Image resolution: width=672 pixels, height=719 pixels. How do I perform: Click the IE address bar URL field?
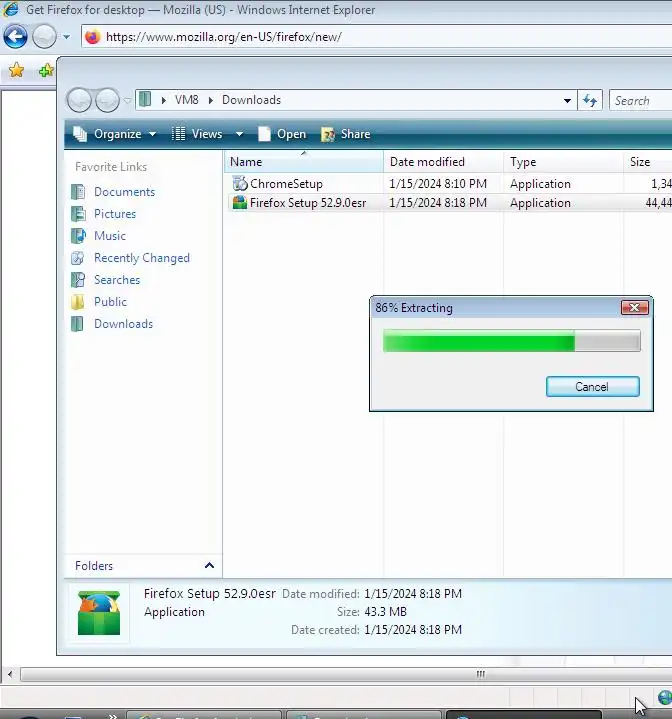pyautogui.click(x=376, y=37)
